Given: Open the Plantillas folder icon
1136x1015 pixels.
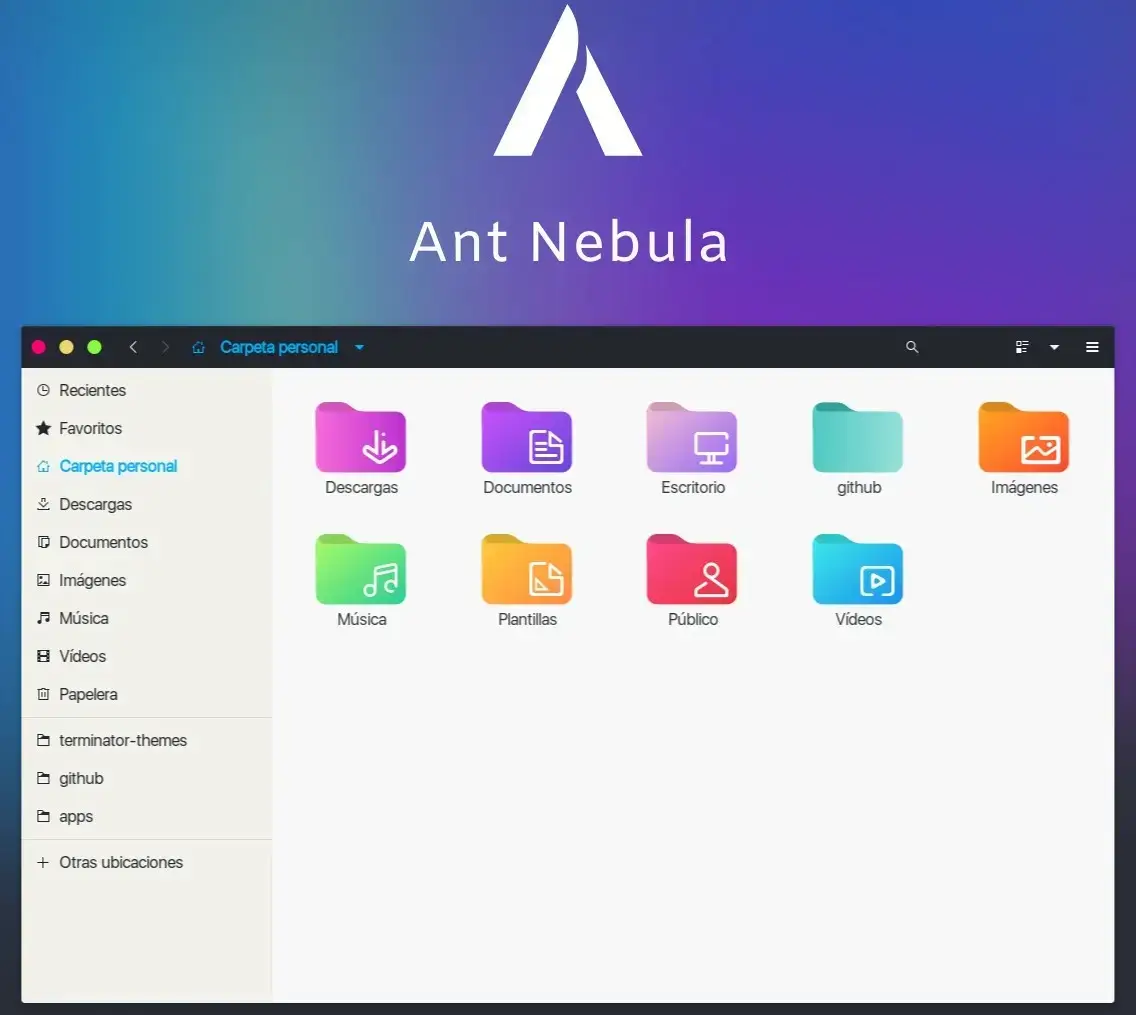Looking at the screenshot, I should click(x=527, y=570).
